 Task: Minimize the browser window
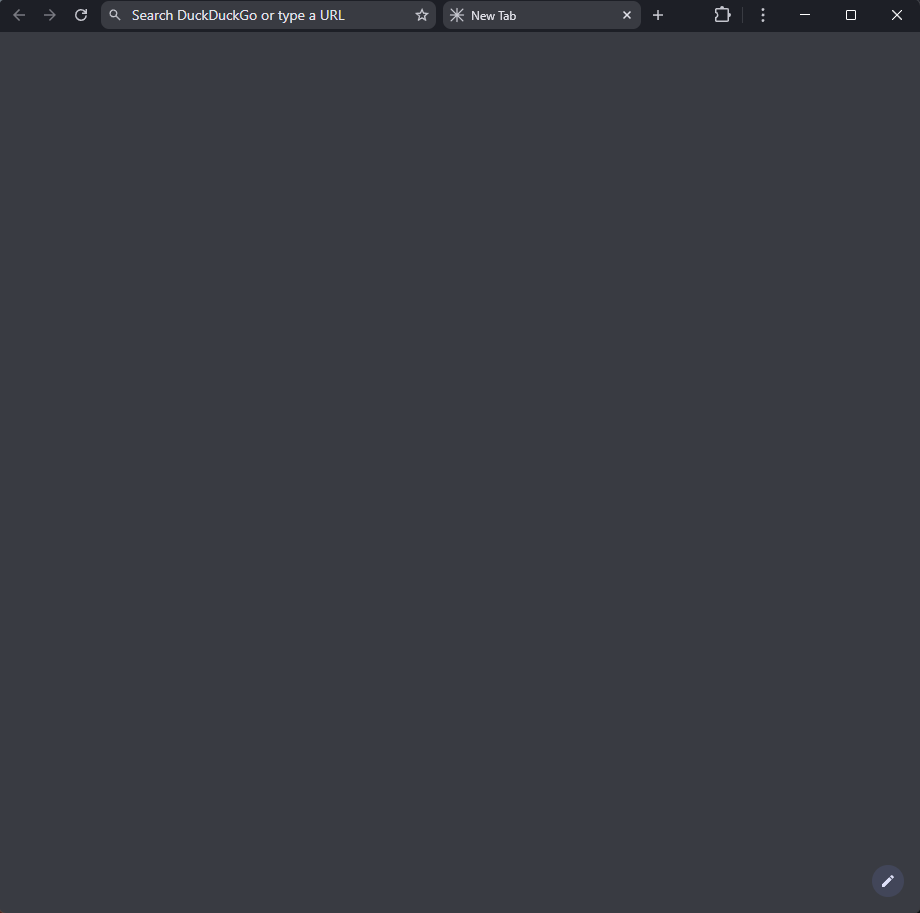805,15
